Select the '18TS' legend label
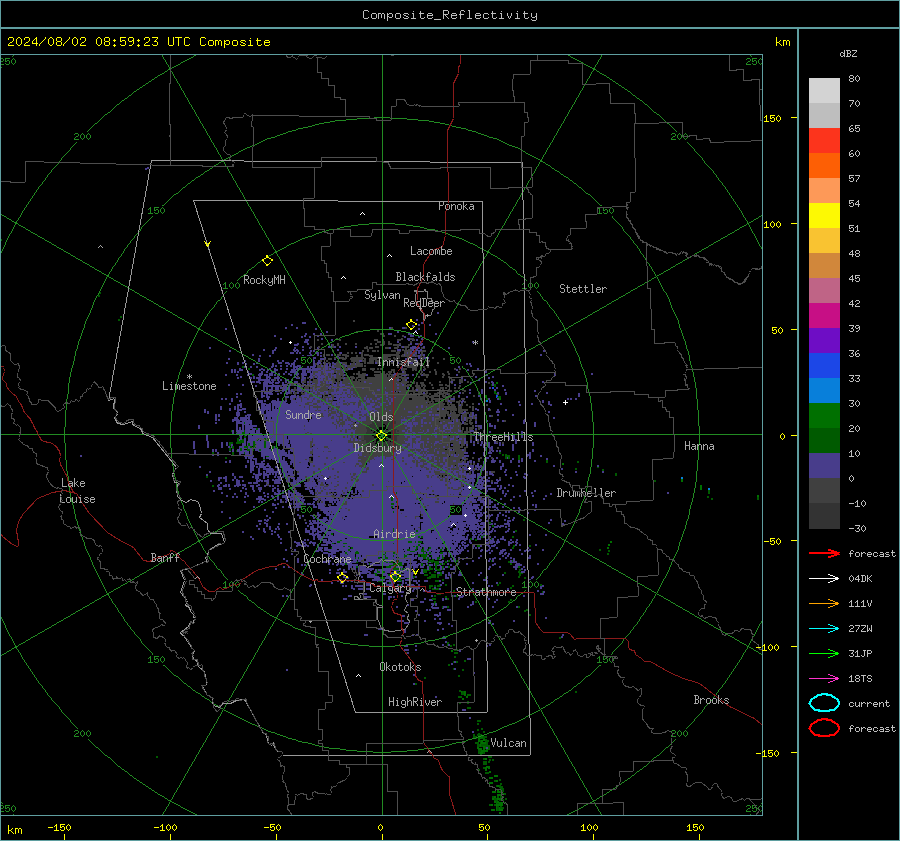This screenshot has width=900, height=841. 860,679
